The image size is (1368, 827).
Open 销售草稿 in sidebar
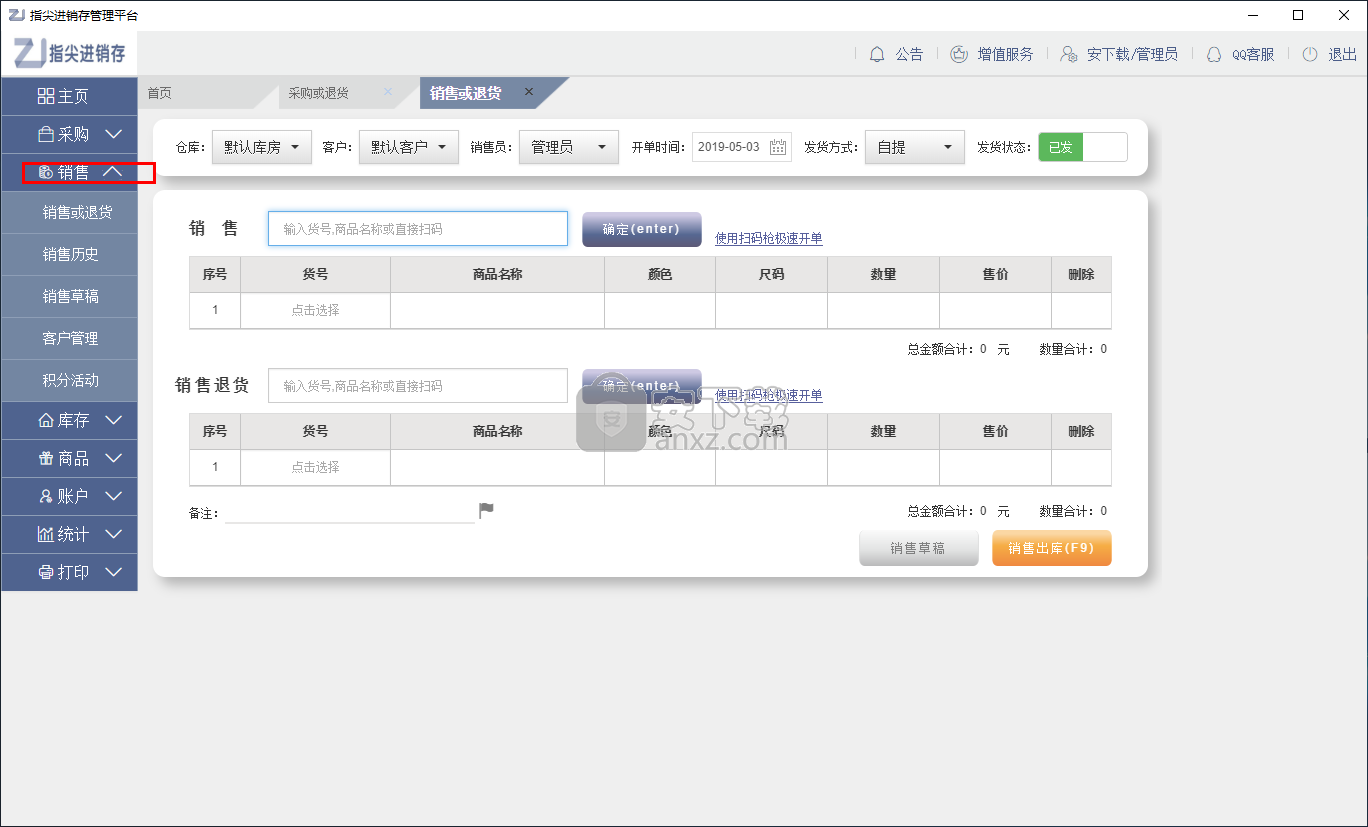click(x=70, y=296)
